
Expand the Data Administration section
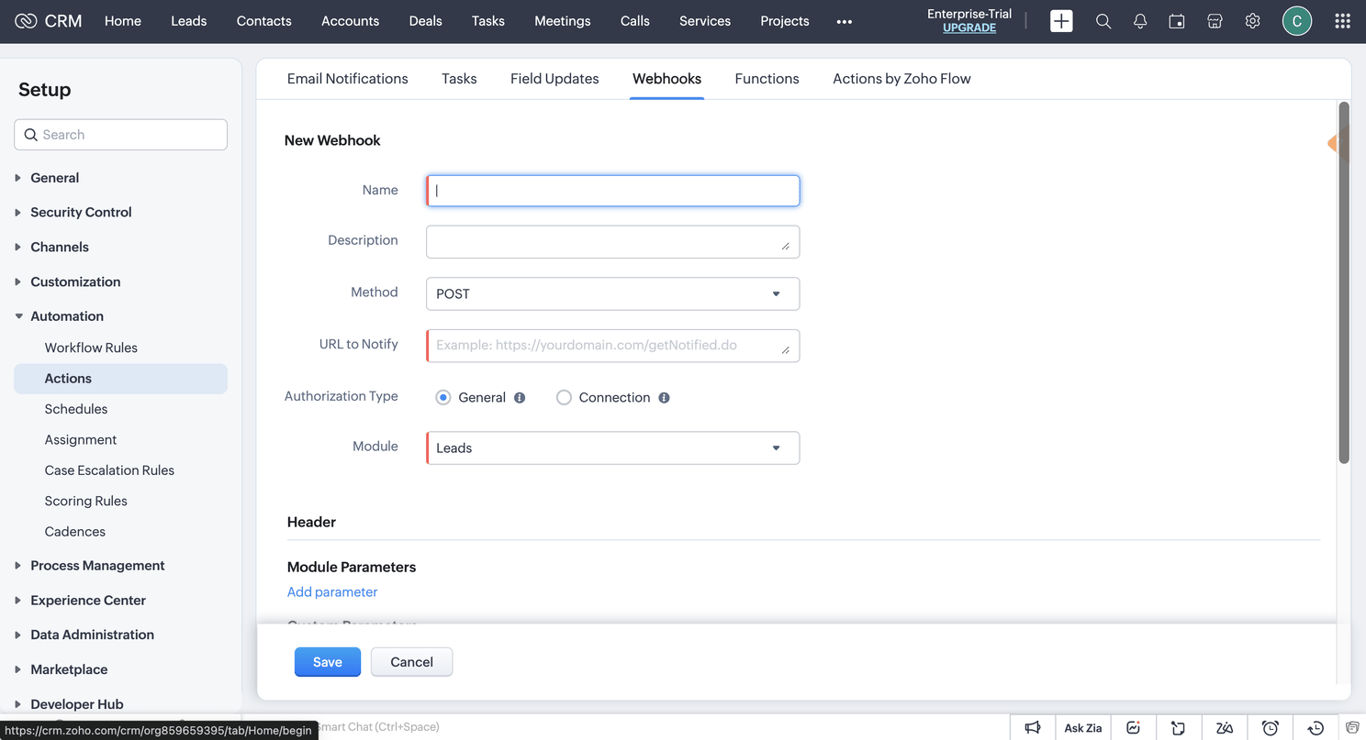92,635
